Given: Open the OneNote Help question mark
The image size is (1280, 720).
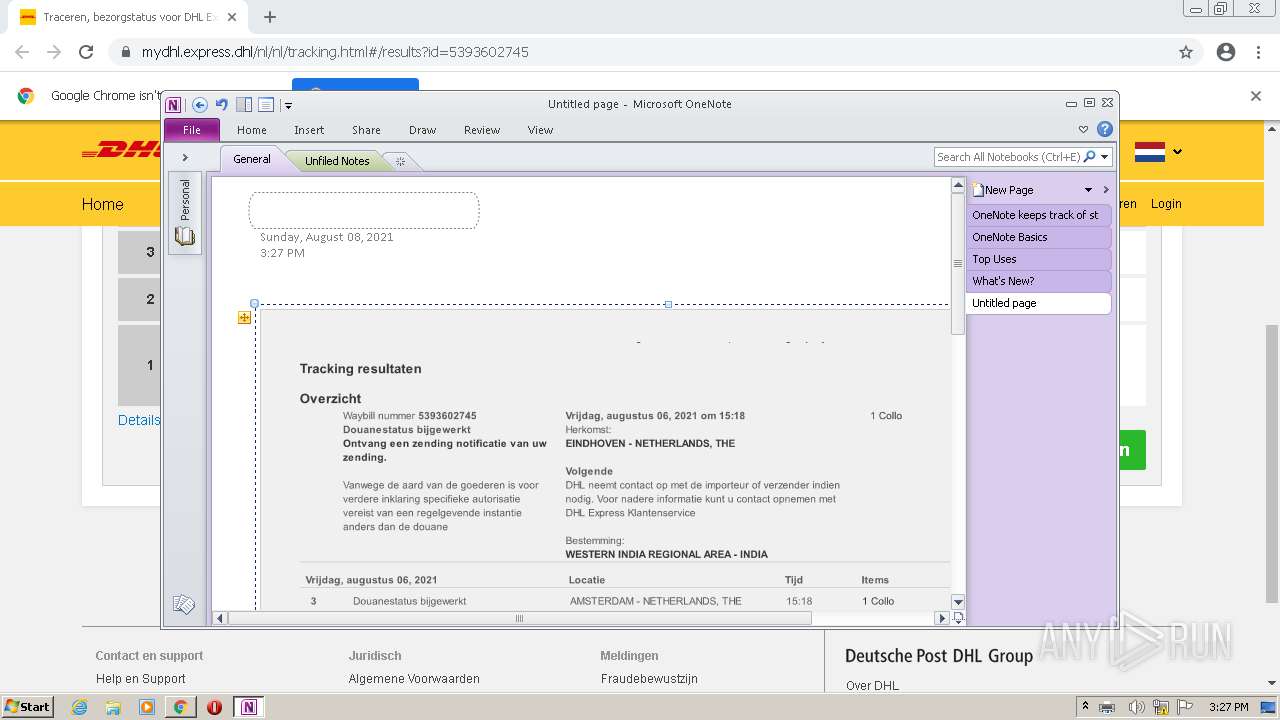Looking at the screenshot, I should [x=1105, y=129].
